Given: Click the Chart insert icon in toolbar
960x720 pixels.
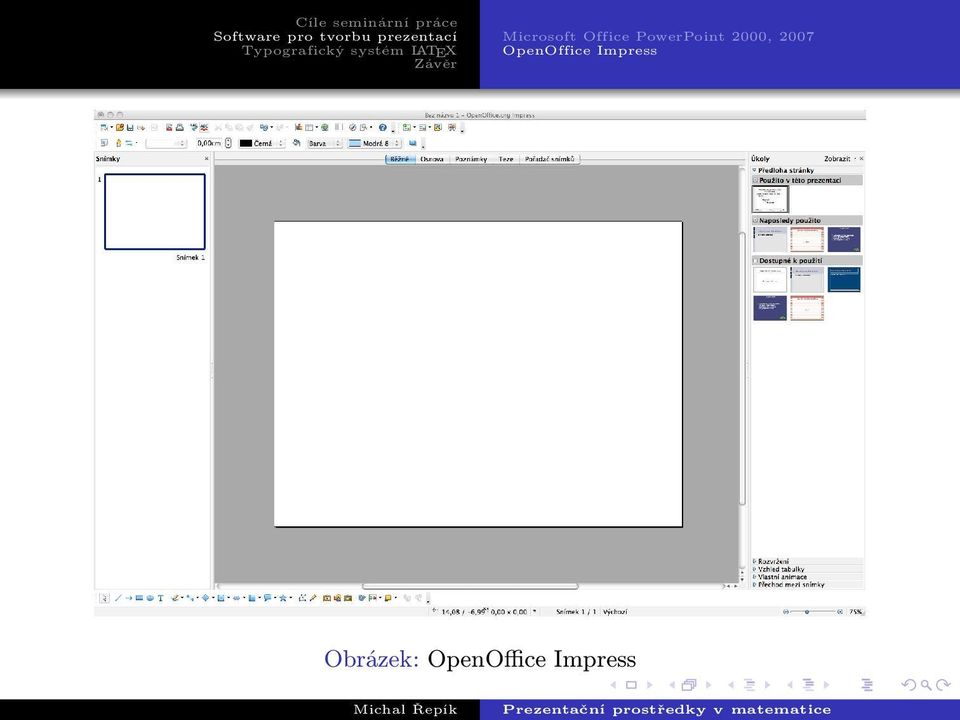Looking at the screenshot, I should click(299, 127).
